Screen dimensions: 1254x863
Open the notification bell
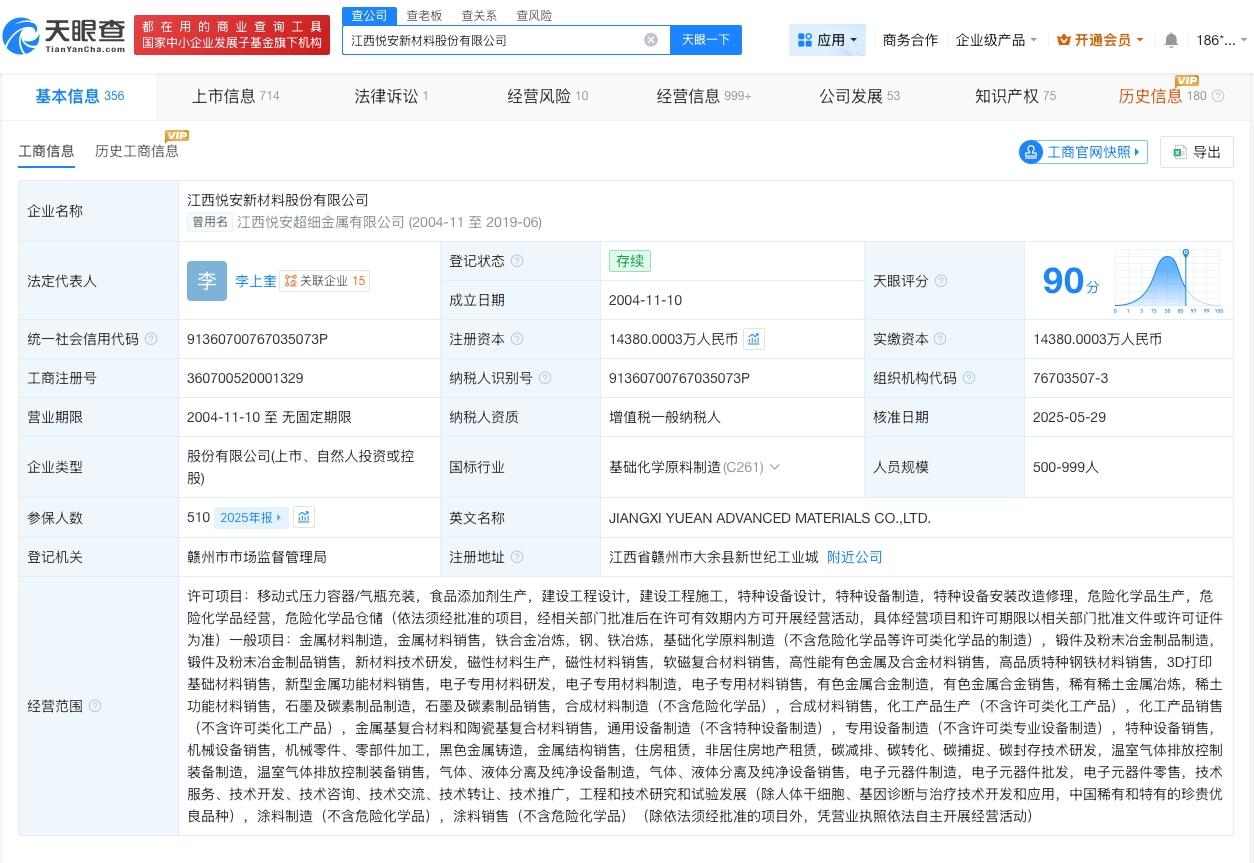click(1171, 40)
